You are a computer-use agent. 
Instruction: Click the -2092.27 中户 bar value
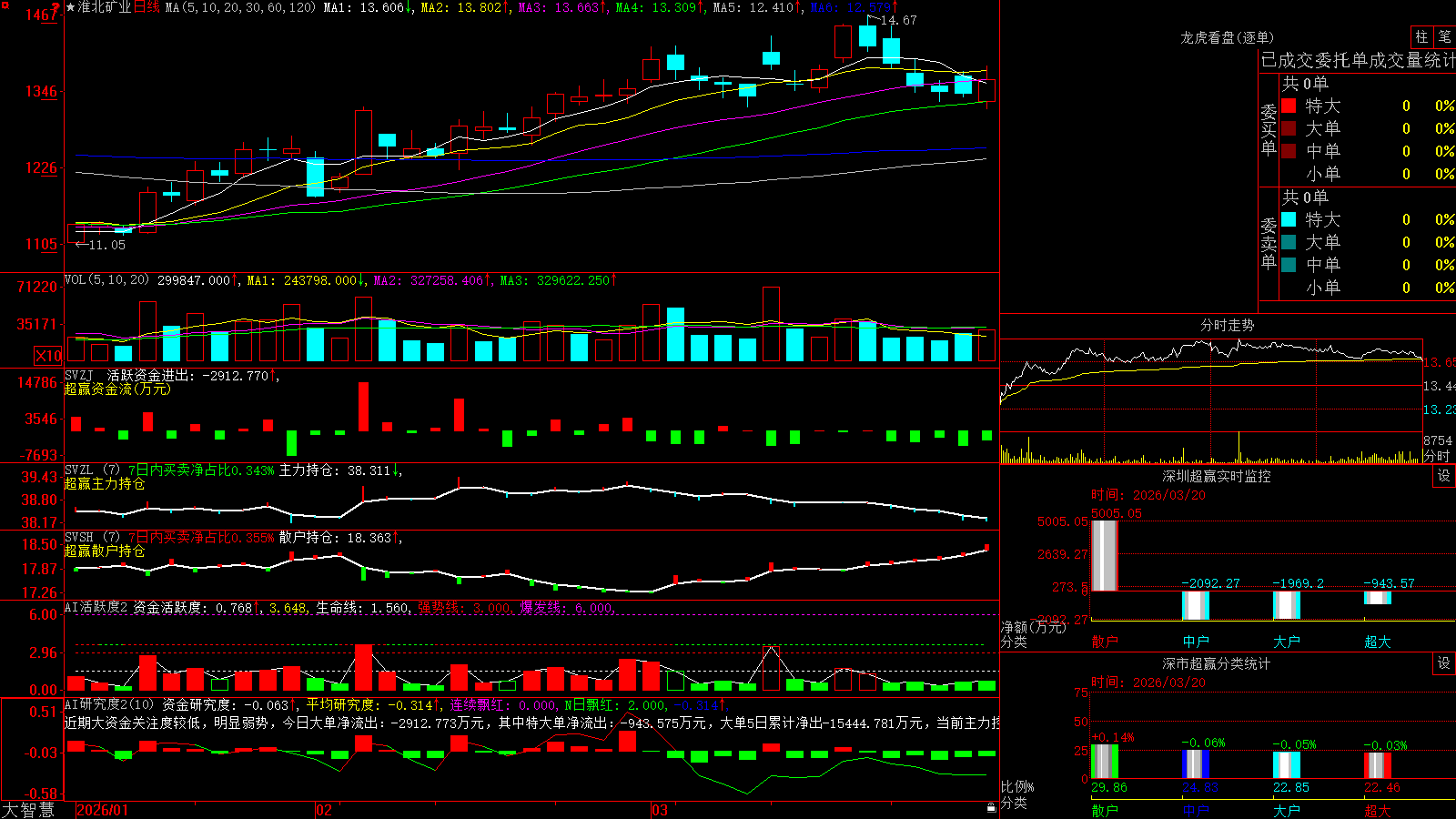pos(1211,583)
